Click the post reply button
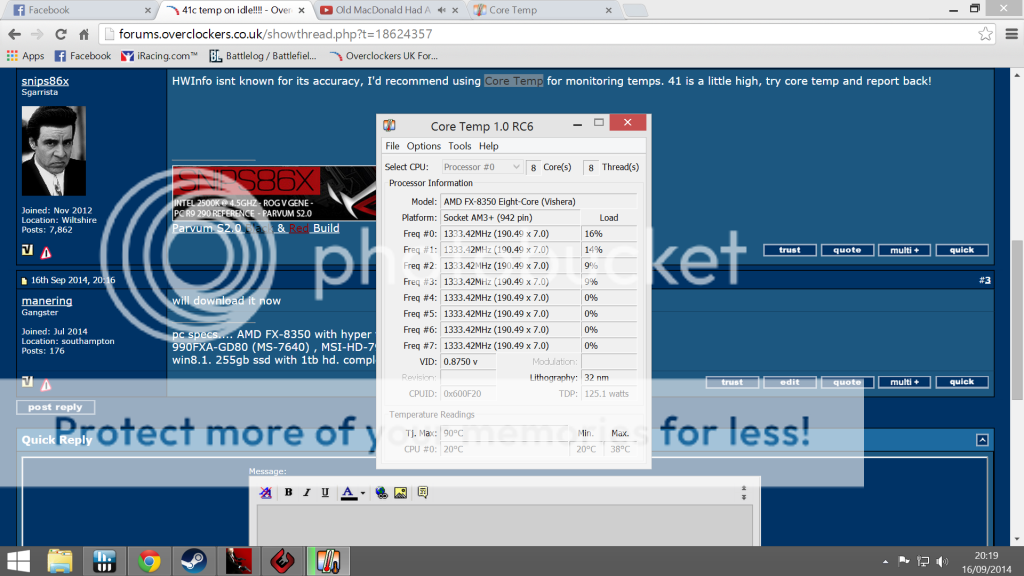The width and height of the screenshot is (1024, 576). 56,407
